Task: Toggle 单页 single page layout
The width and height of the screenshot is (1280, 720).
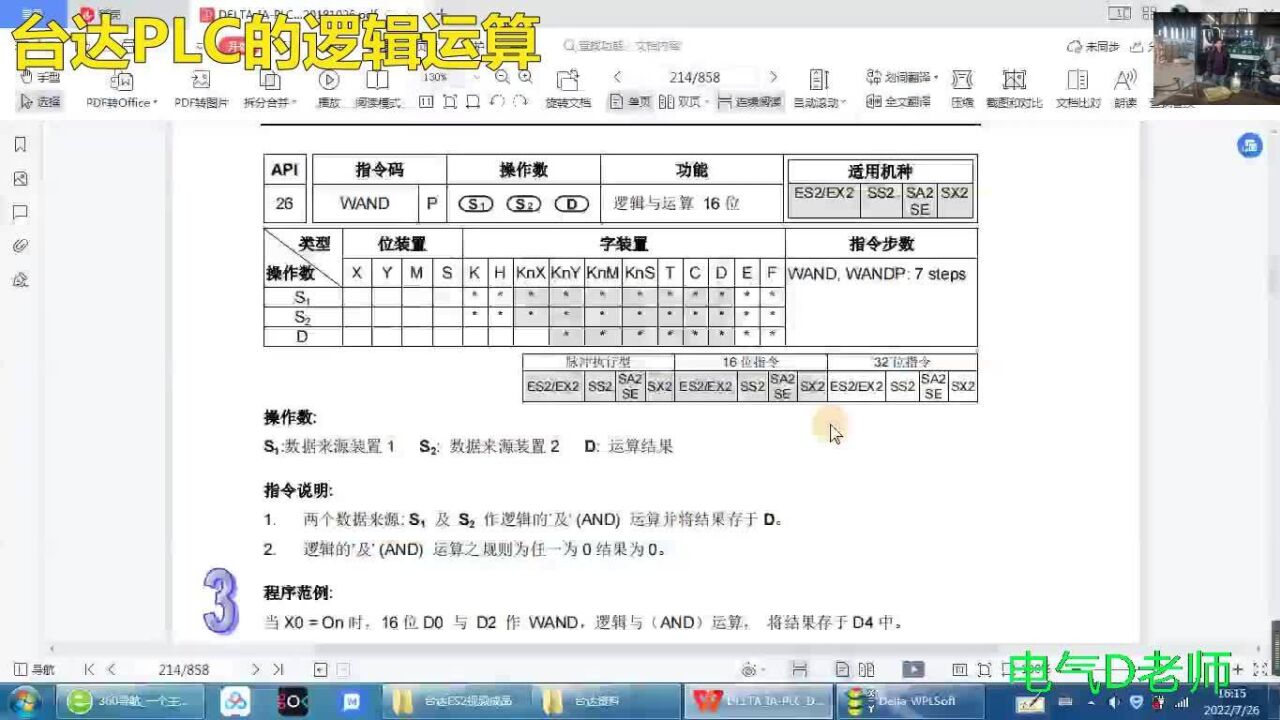Action: 630,102
